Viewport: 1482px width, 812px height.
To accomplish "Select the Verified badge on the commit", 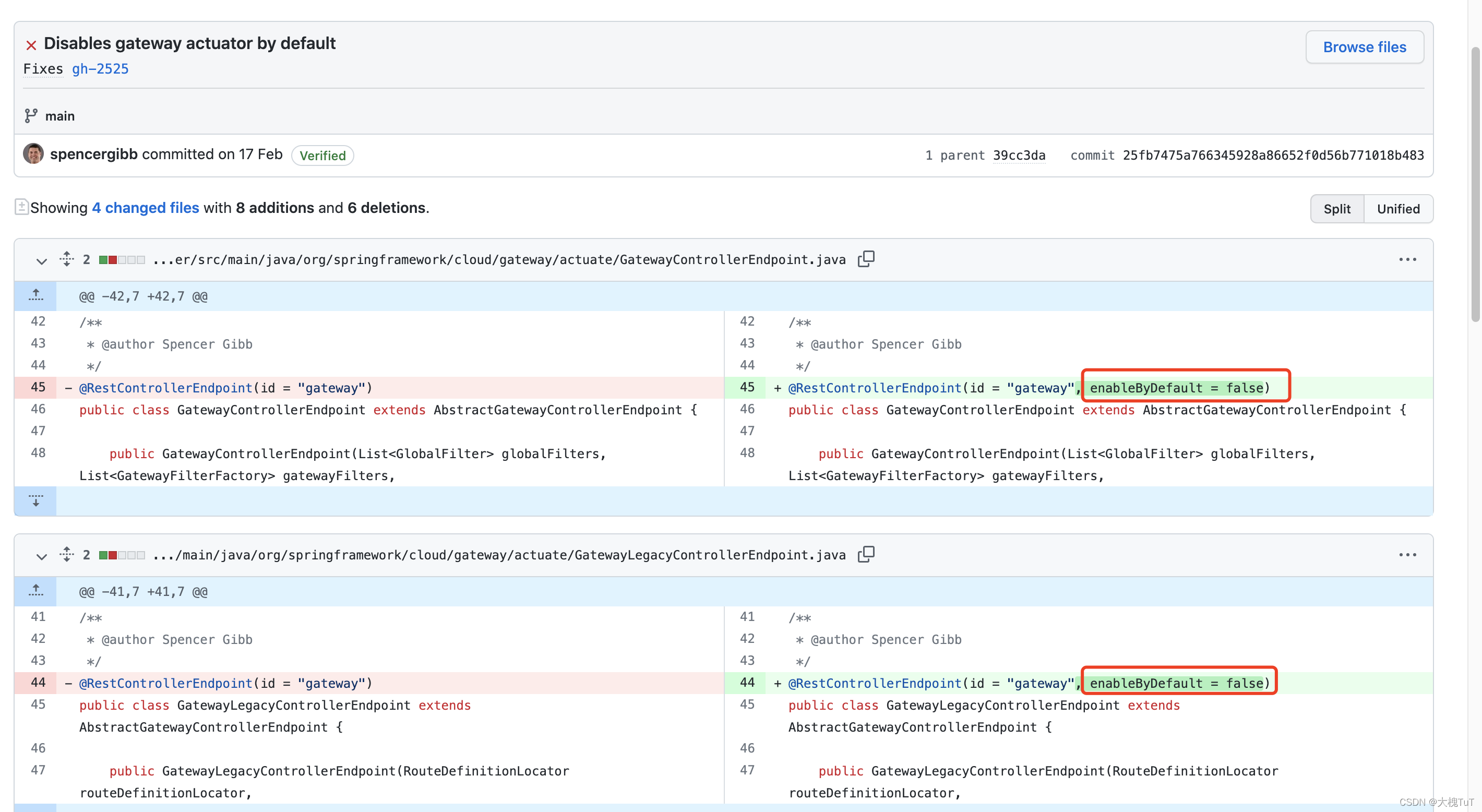I will [322, 155].
